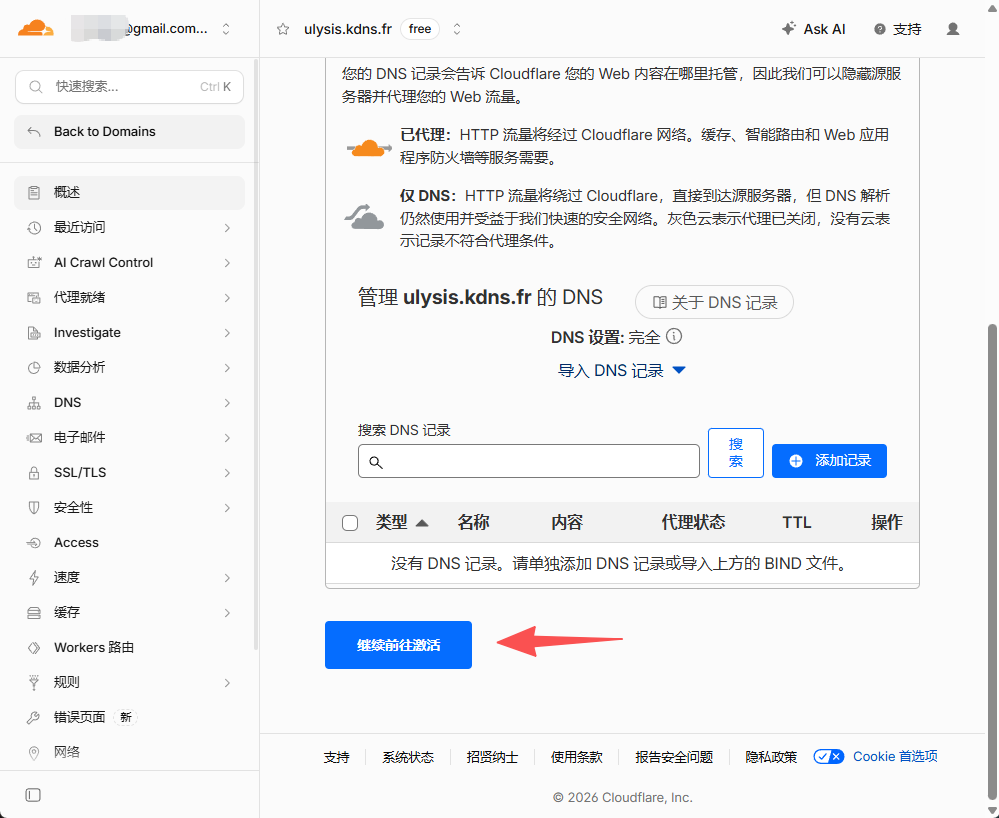This screenshot has width=999, height=818.
Task: Collapse sidebar with the panel icon
Action: (33, 795)
